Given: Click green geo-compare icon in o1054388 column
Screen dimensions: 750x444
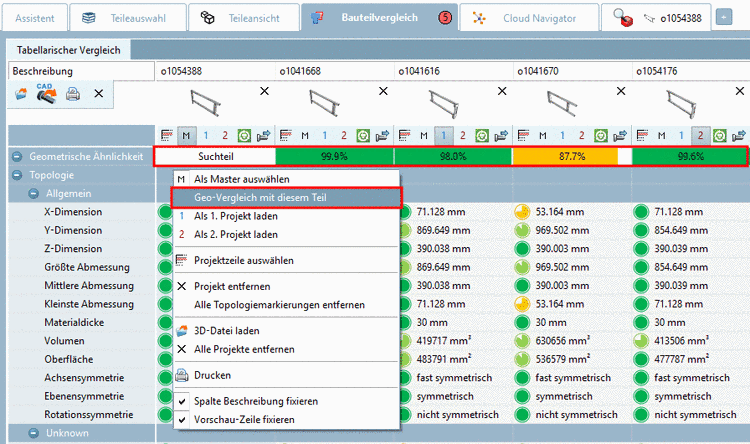Looking at the screenshot, I should coord(244,136).
